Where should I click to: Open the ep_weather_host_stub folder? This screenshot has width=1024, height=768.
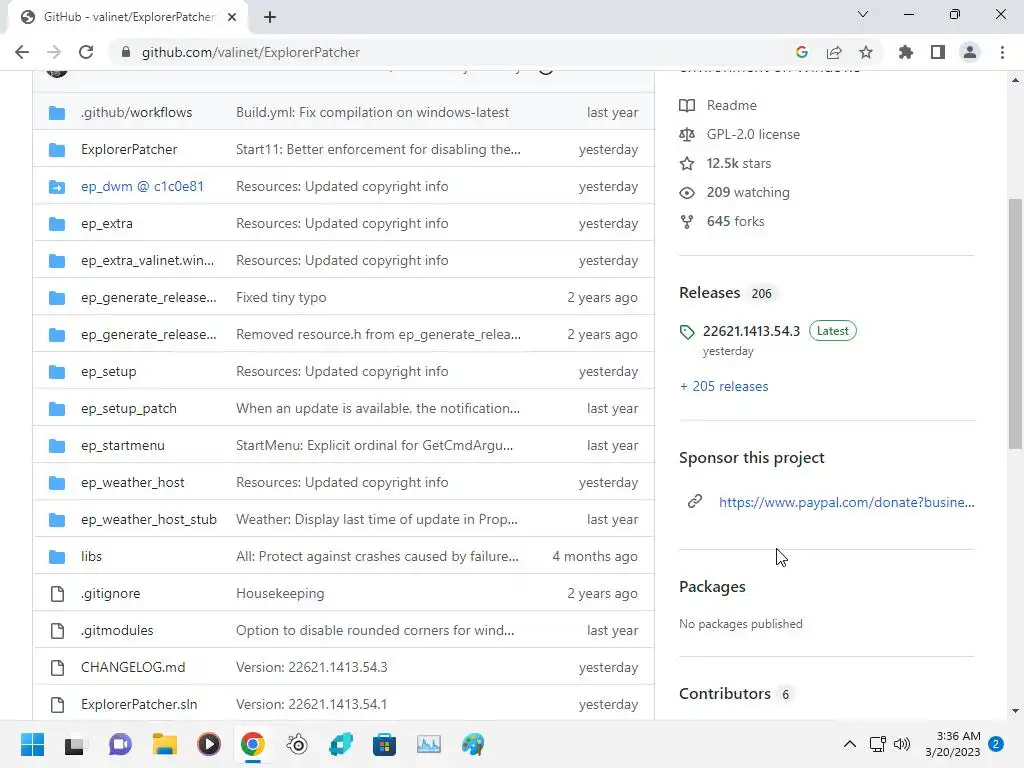149,519
